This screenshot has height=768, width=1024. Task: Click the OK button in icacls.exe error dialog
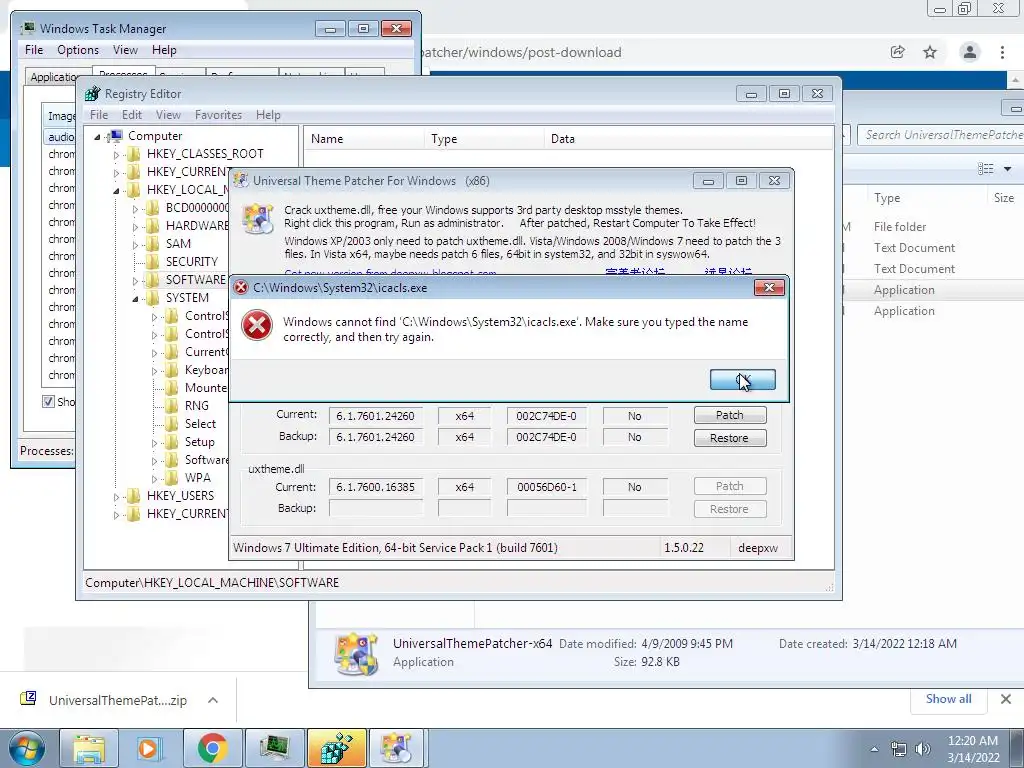click(743, 379)
